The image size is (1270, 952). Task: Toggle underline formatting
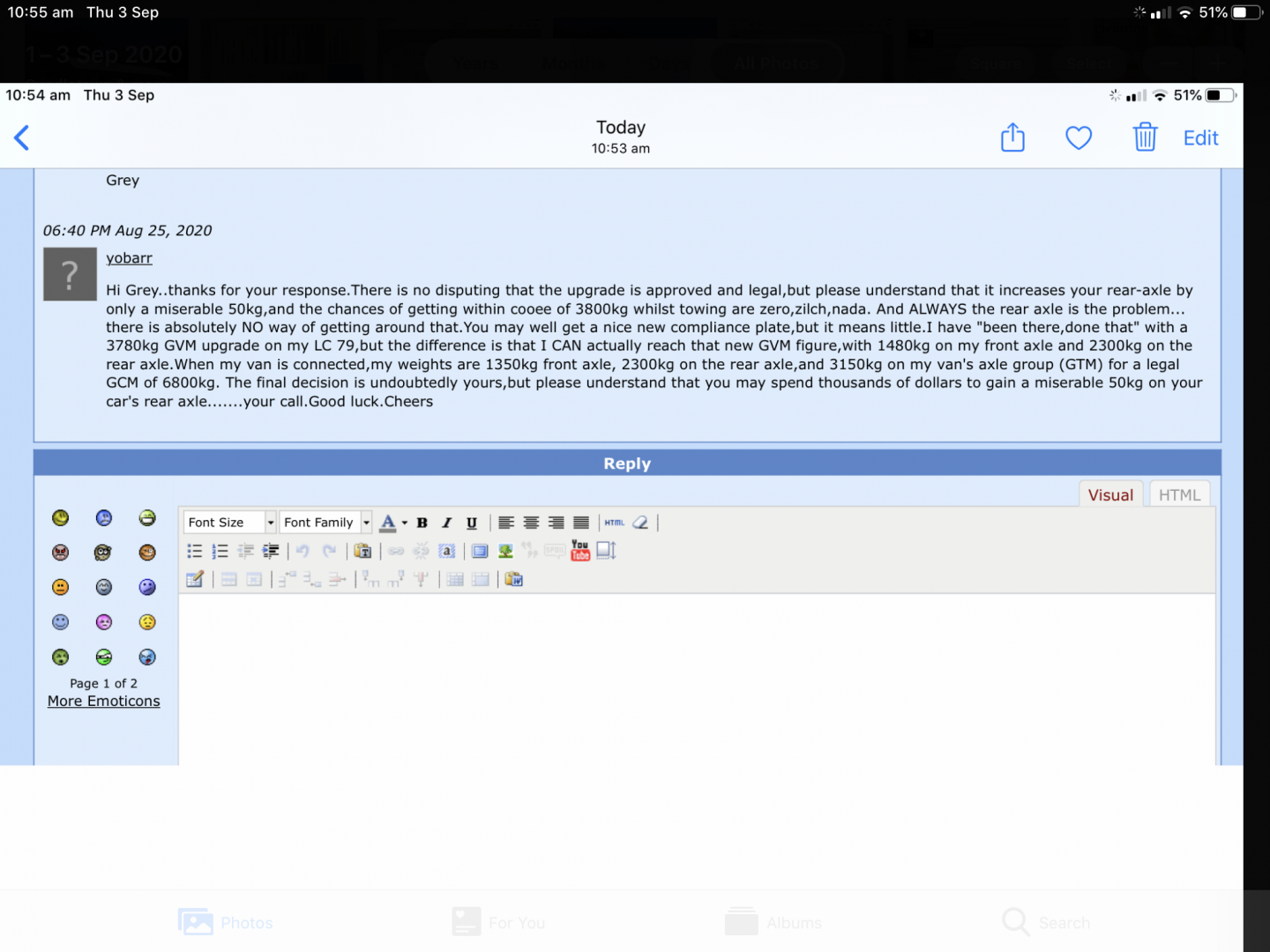coord(472,523)
